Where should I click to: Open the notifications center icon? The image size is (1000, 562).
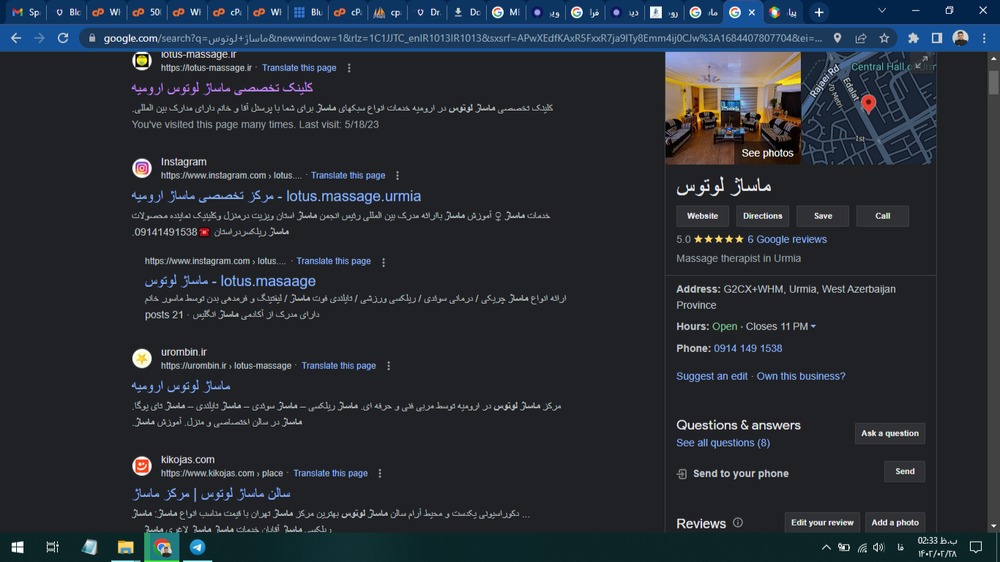[976, 547]
